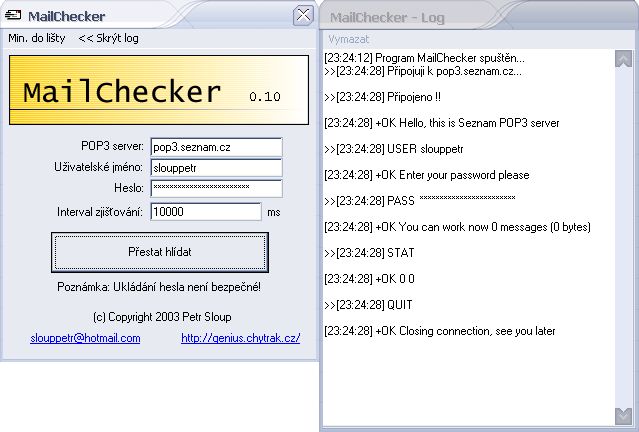Click log line 'Hello, this is Seznam POP3 server'
Image resolution: width=639 pixels, height=432 pixels.
coord(442,123)
